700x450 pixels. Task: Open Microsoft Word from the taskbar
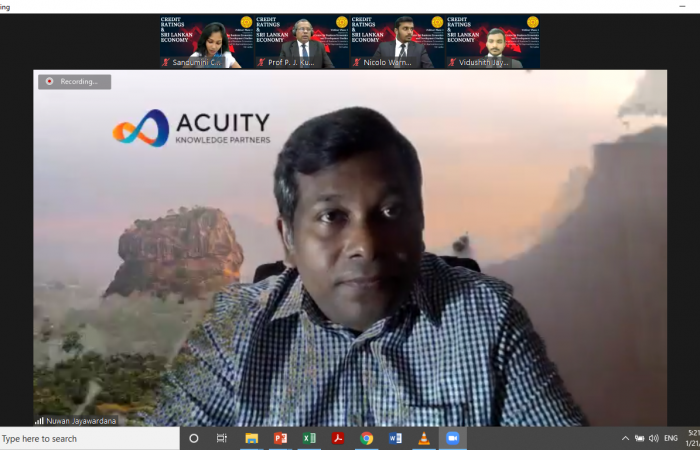click(x=395, y=438)
